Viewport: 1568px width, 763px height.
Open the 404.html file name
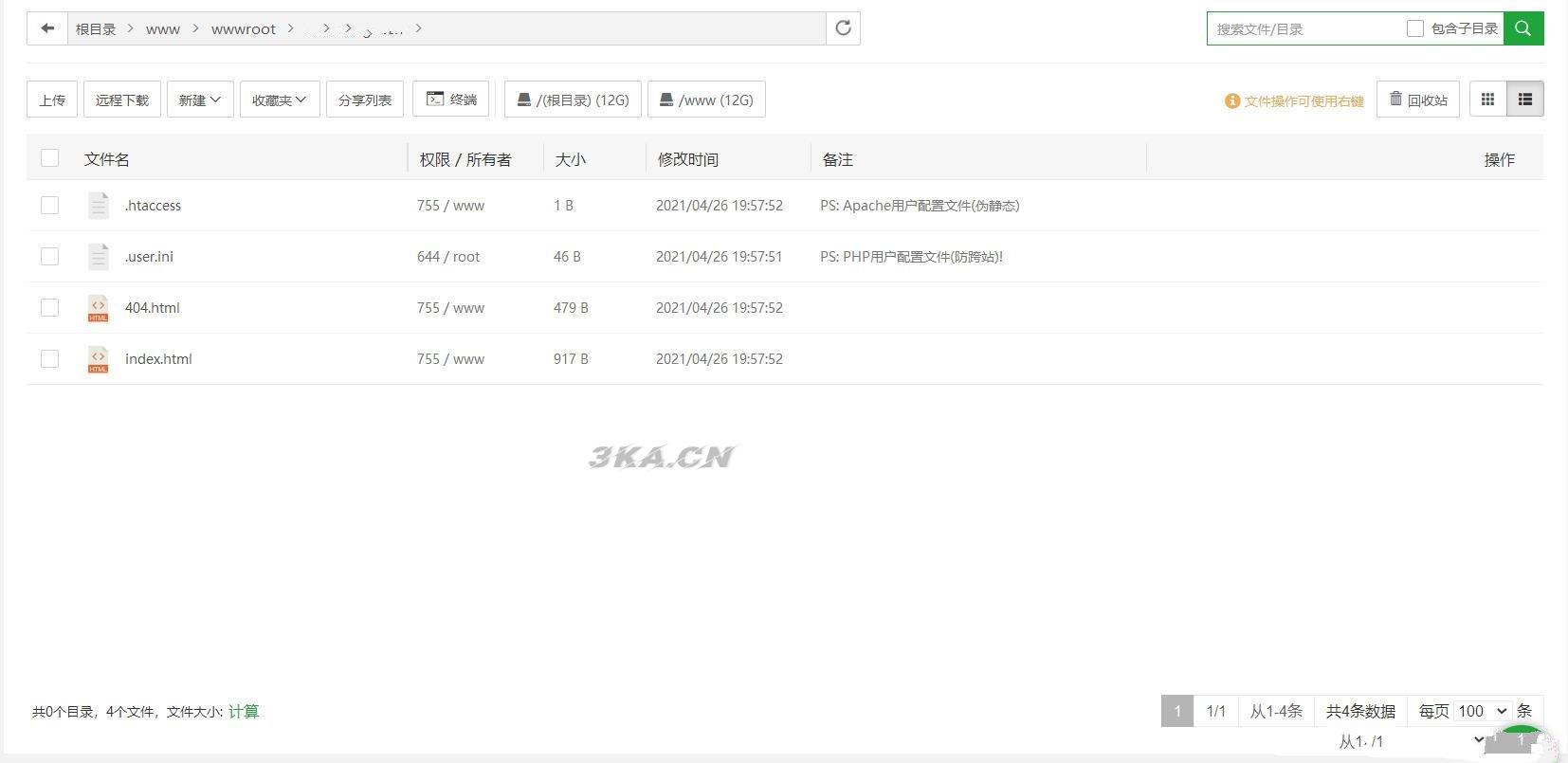pos(153,308)
